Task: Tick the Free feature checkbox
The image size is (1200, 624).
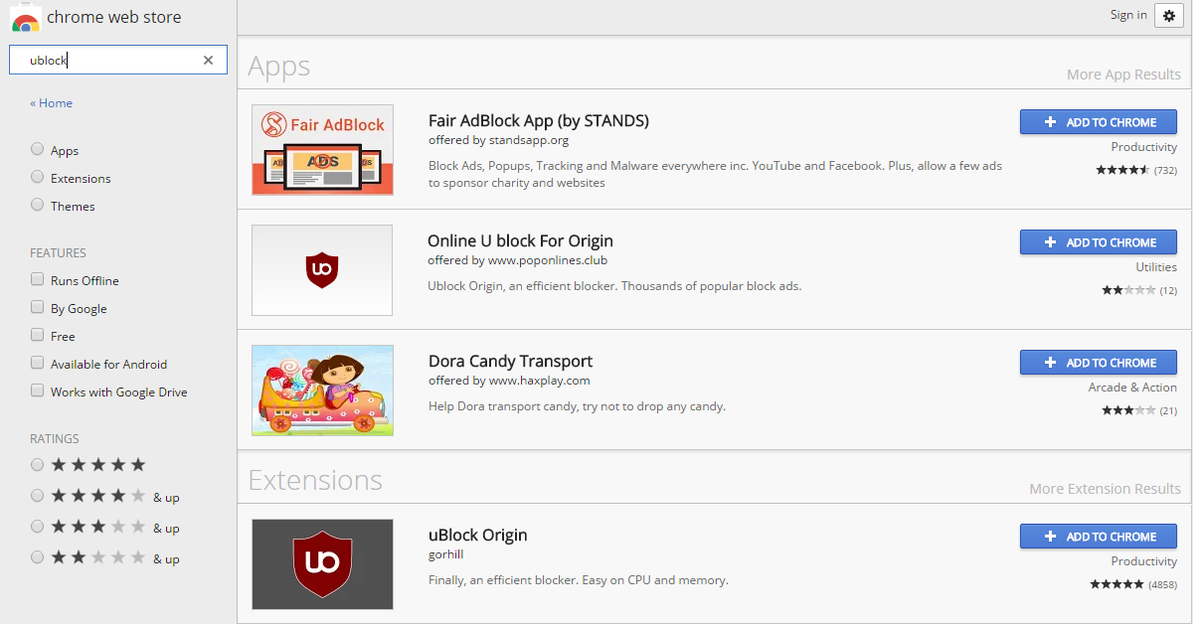Action: (x=37, y=336)
